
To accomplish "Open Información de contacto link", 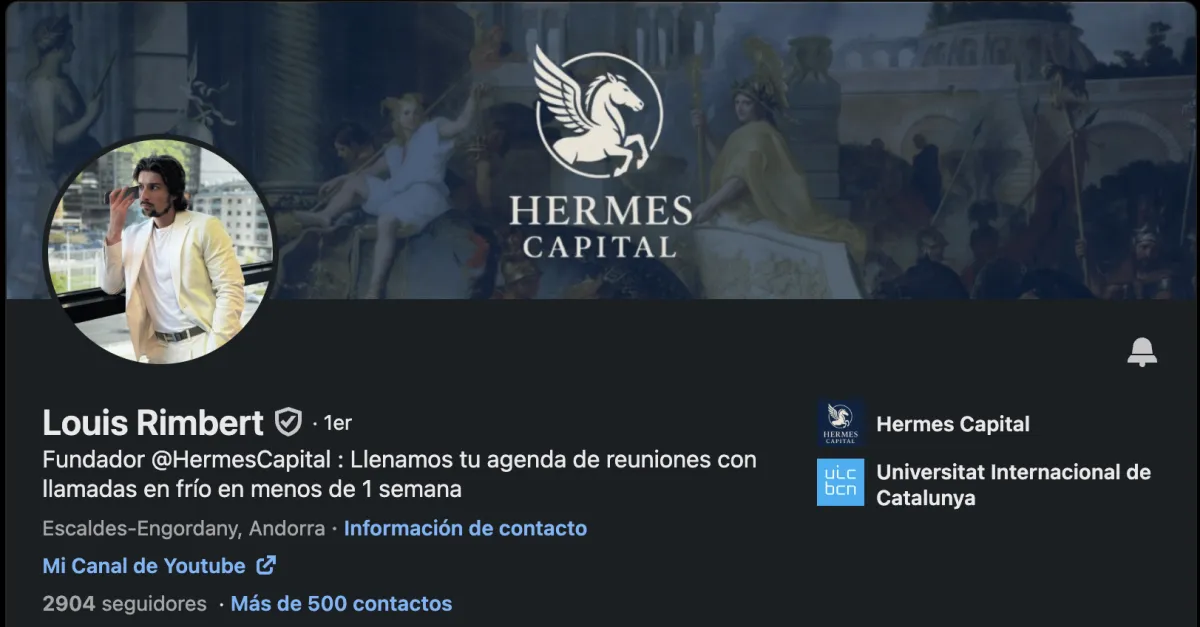I will tap(465, 528).
